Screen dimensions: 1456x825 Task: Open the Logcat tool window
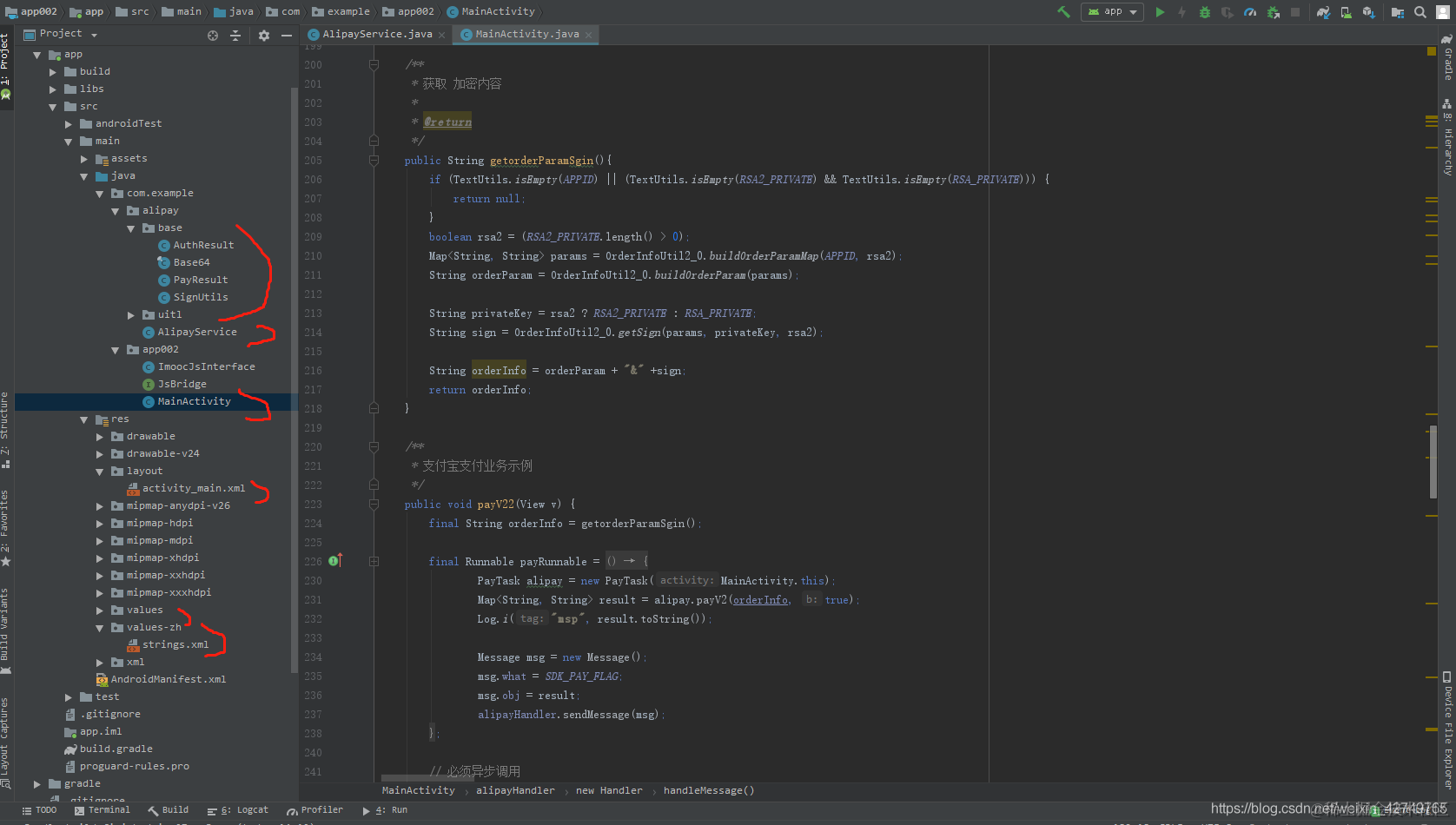(238, 810)
